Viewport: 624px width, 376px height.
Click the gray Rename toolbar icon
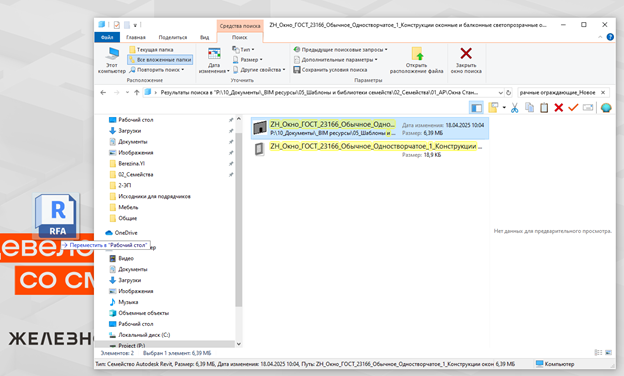[588, 107]
